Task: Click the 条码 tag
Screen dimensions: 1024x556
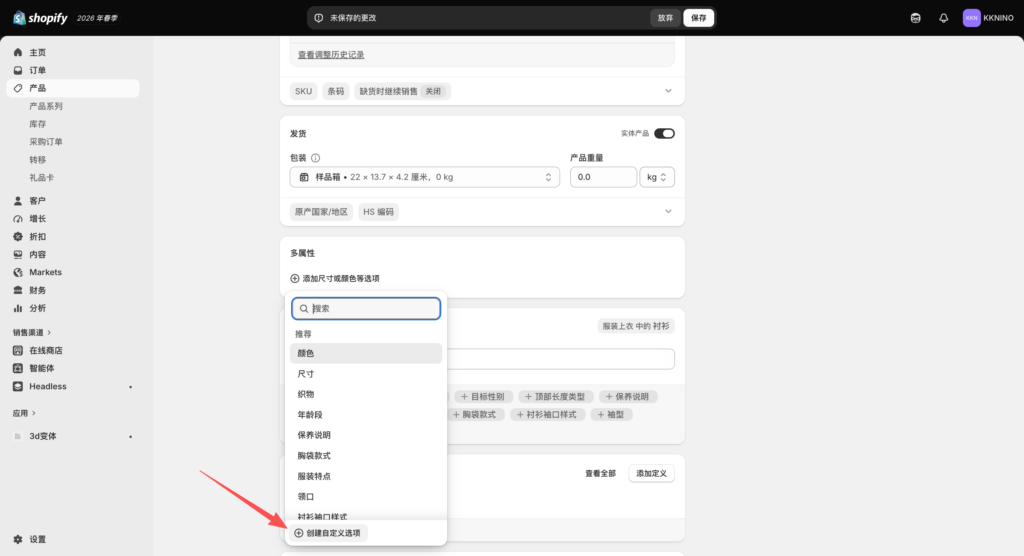Action: point(336,91)
